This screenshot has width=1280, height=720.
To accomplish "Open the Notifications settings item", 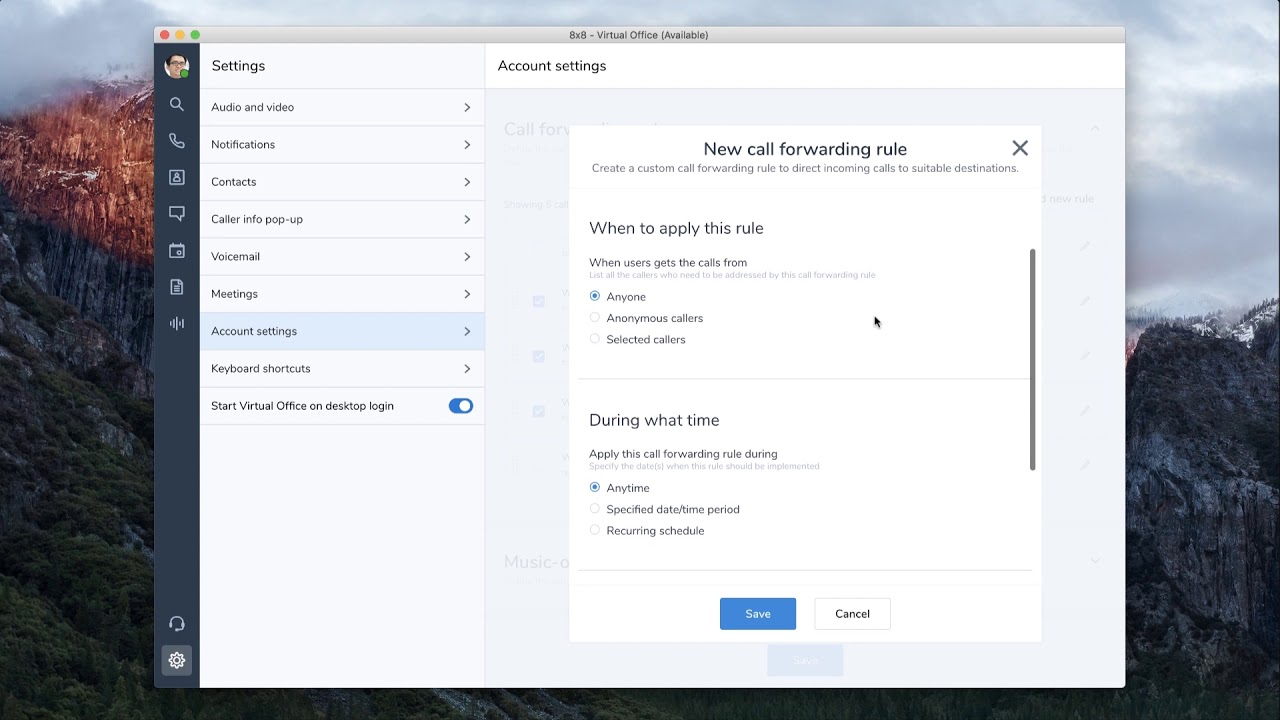I will pyautogui.click(x=342, y=144).
